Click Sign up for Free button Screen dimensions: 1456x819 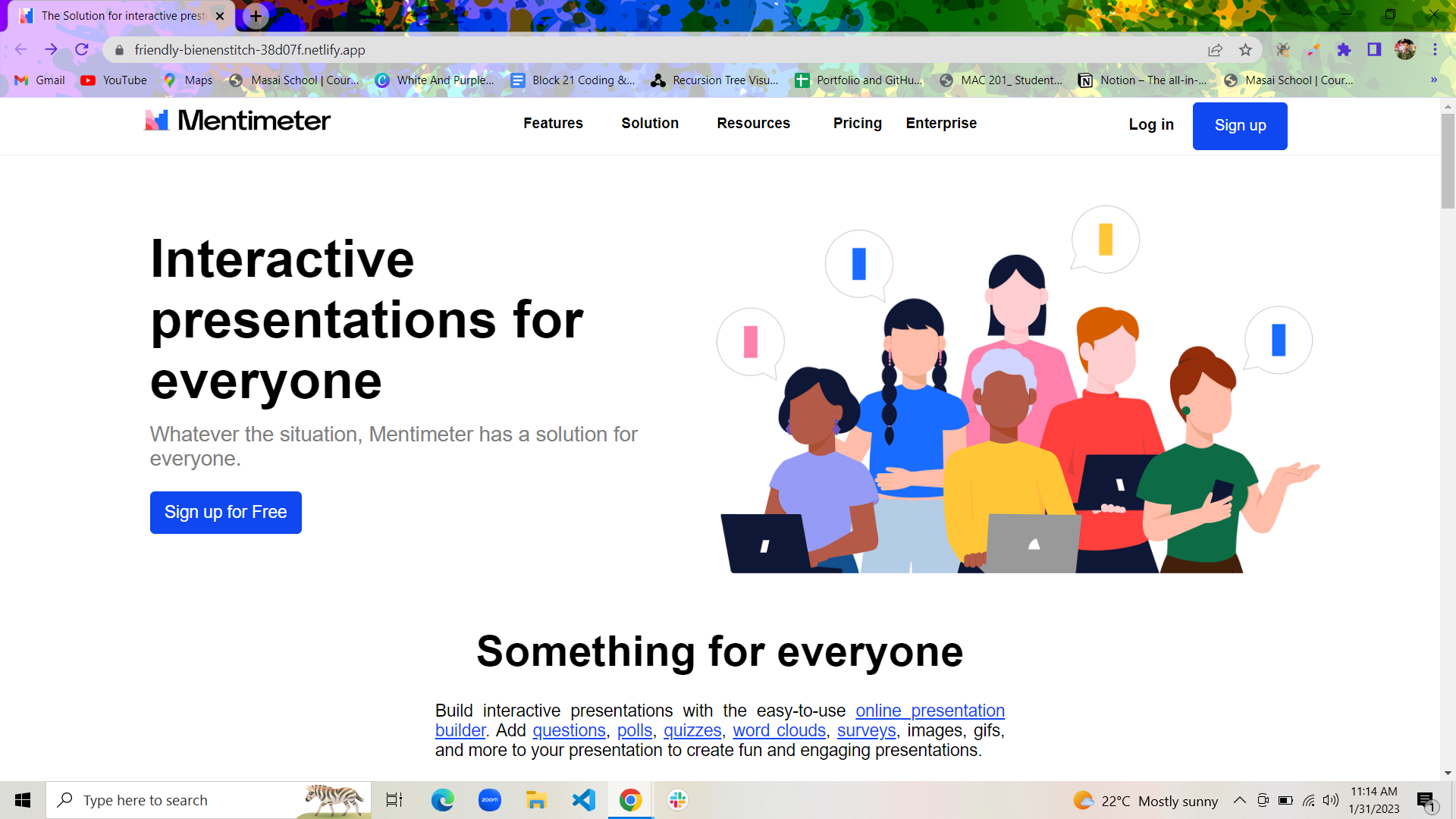(226, 513)
